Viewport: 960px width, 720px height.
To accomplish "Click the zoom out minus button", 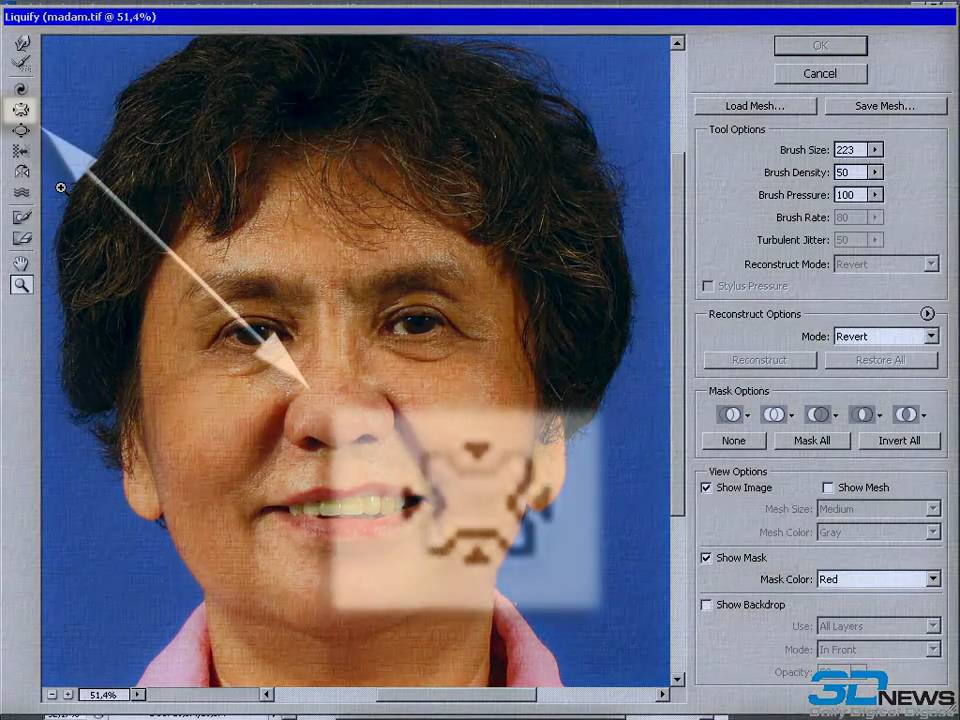I will coord(52,694).
